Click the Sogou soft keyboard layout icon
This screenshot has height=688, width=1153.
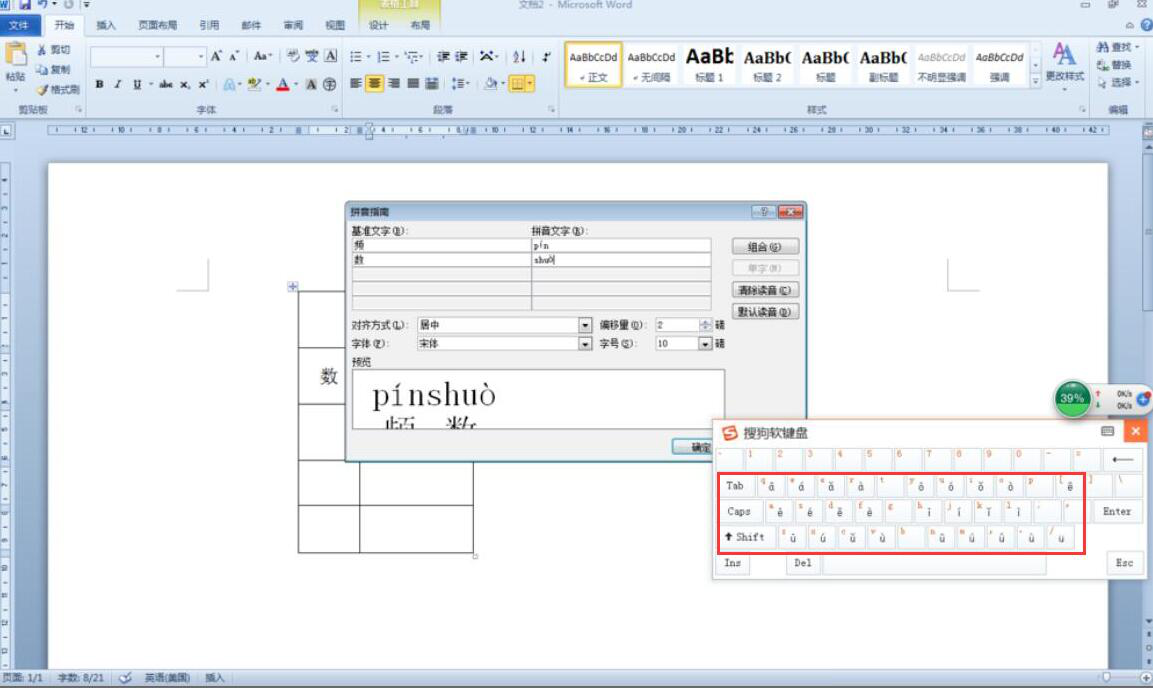point(1108,431)
